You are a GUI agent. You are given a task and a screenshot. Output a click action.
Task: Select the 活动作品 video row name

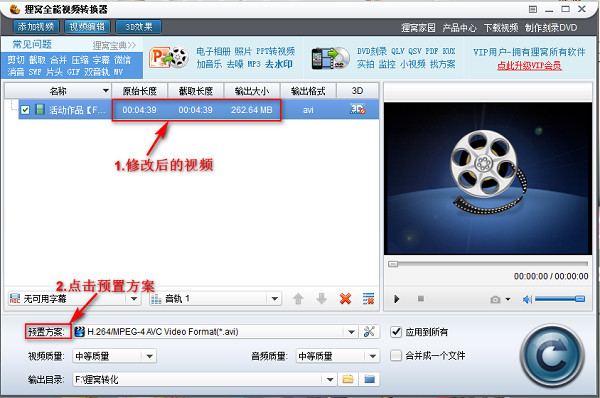[x=77, y=110]
